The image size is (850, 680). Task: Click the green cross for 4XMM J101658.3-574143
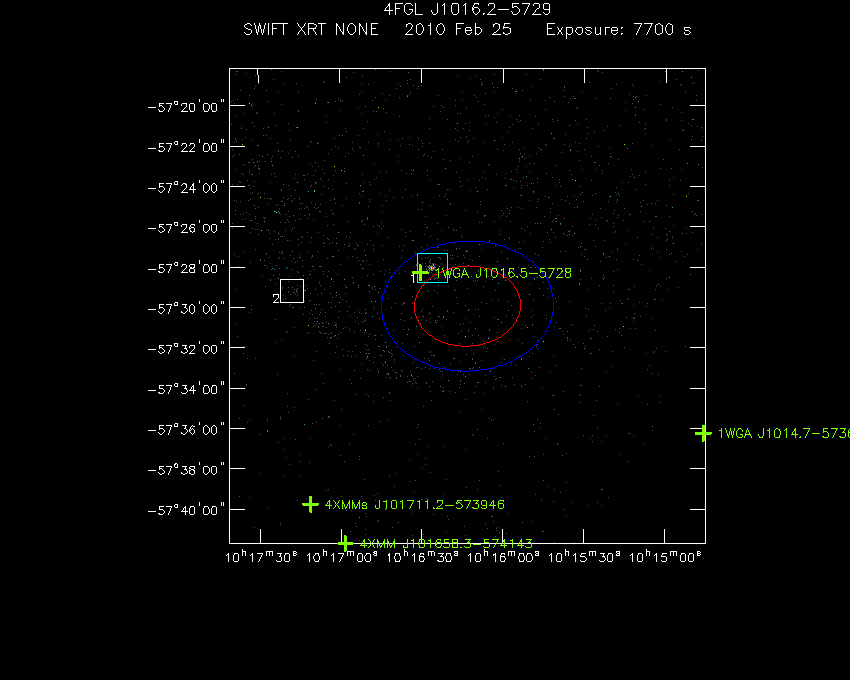click(345, 543)
